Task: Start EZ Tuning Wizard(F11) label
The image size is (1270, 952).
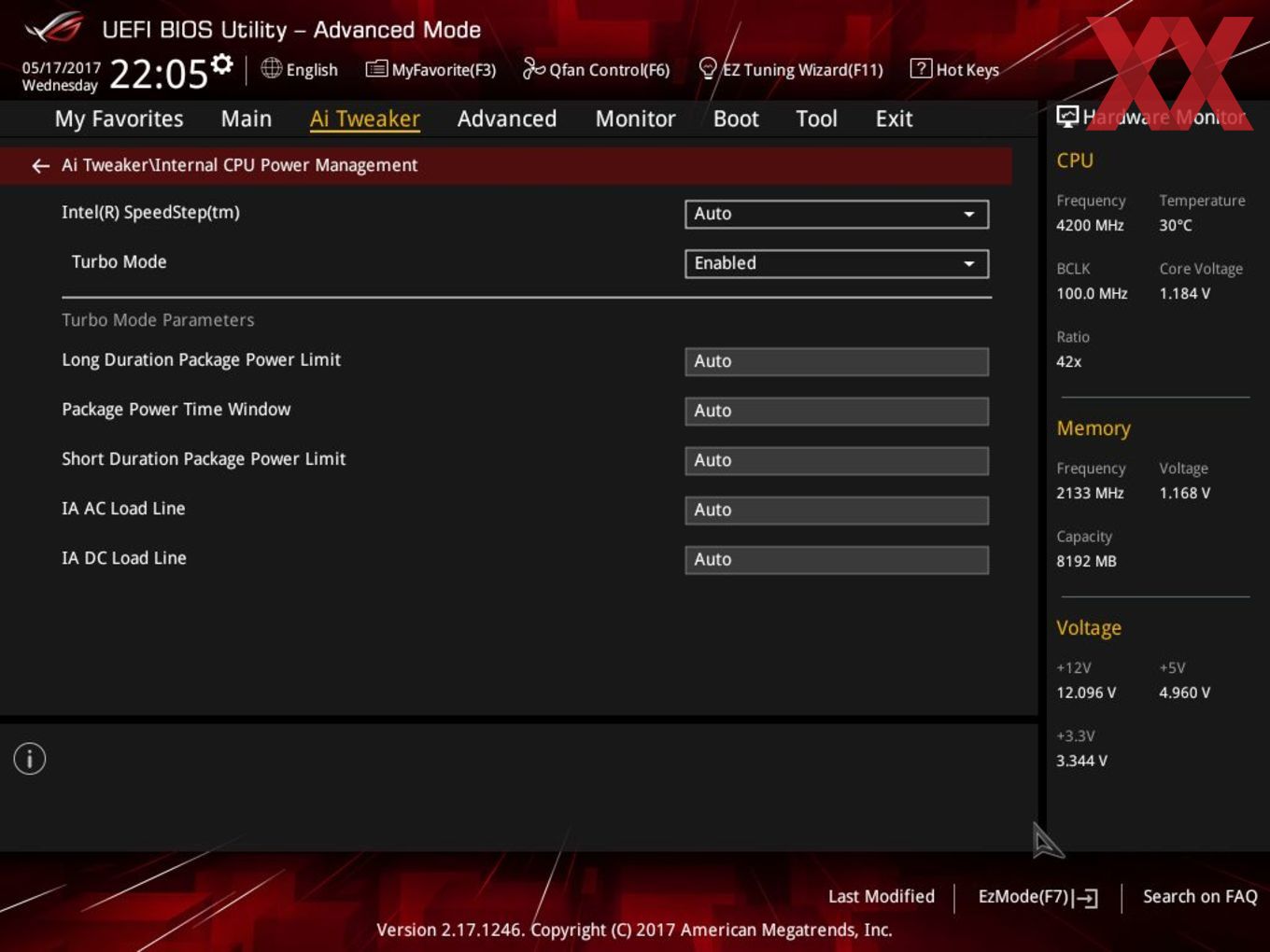Action: point(802,70)
